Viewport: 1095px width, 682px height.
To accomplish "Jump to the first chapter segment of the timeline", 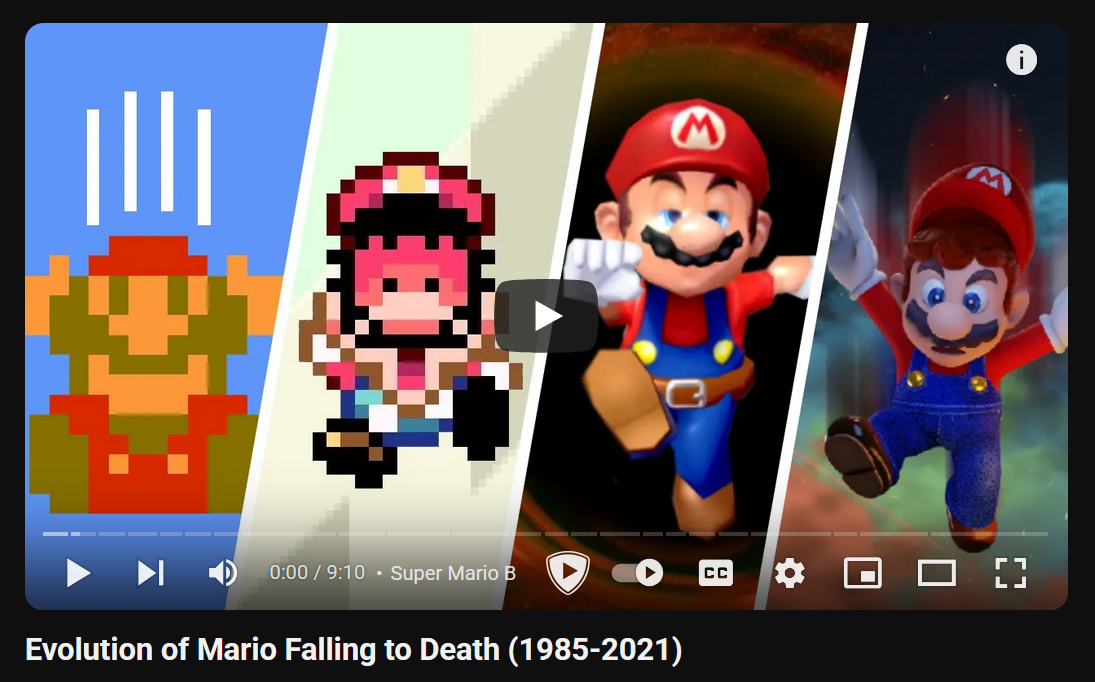I will [x=55, y=534].
